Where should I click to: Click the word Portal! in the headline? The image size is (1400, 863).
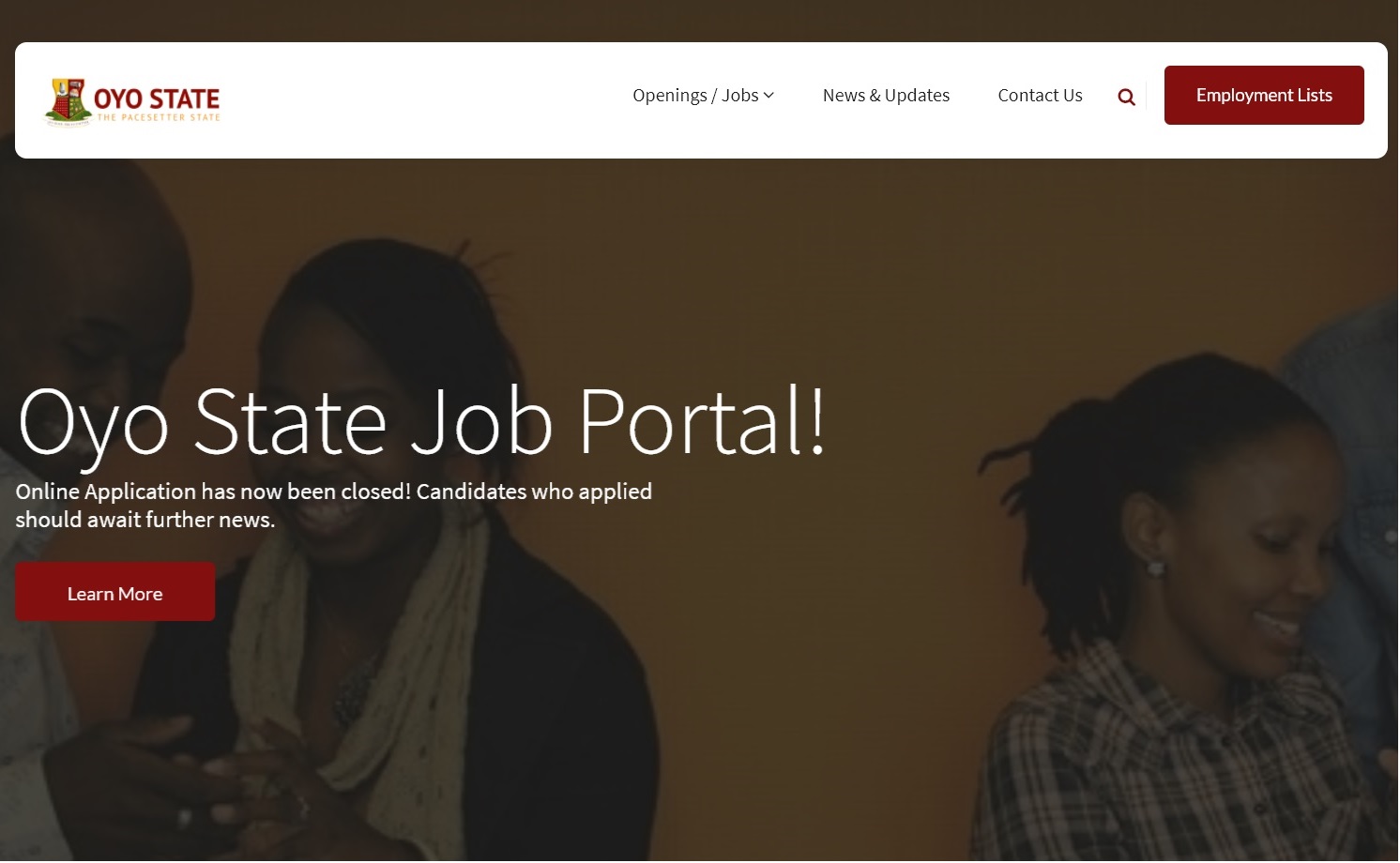702,421
